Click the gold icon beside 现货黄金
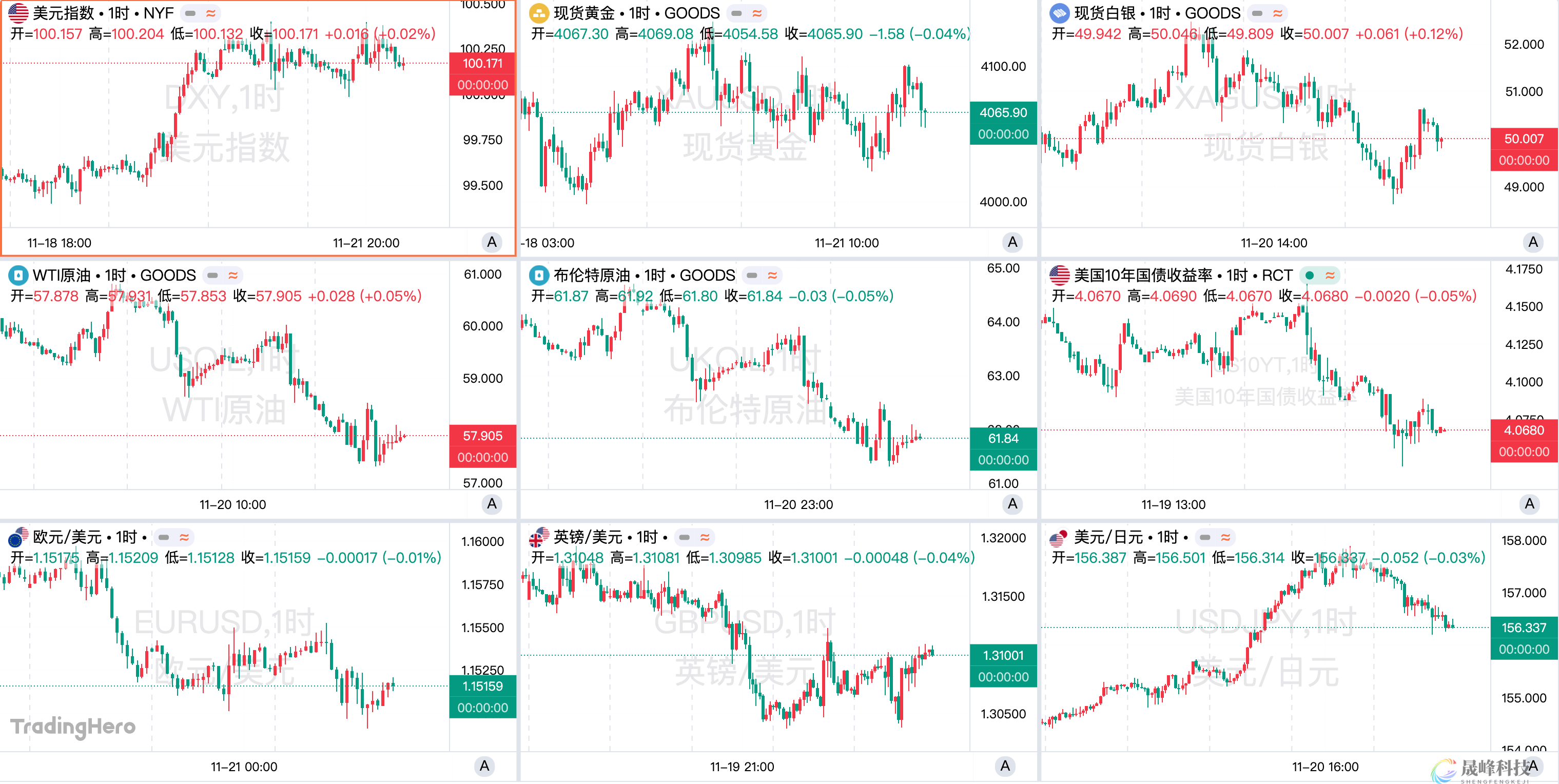 pyautogui.click(x=539, y=13)
